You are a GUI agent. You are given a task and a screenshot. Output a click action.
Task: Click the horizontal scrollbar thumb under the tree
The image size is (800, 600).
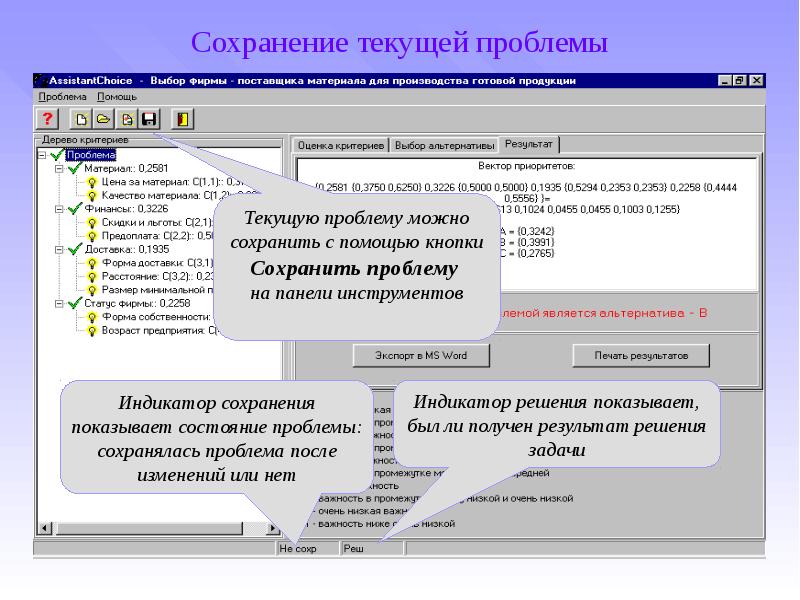pyautogui.click(x=149, y=528)
